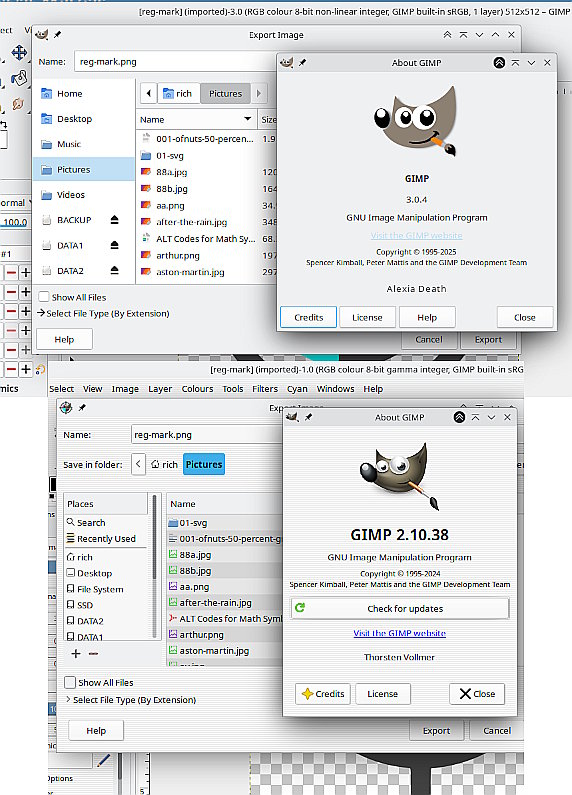
Task: Open the Windows menu in GIMP 2.10
Action: (335, 388)
